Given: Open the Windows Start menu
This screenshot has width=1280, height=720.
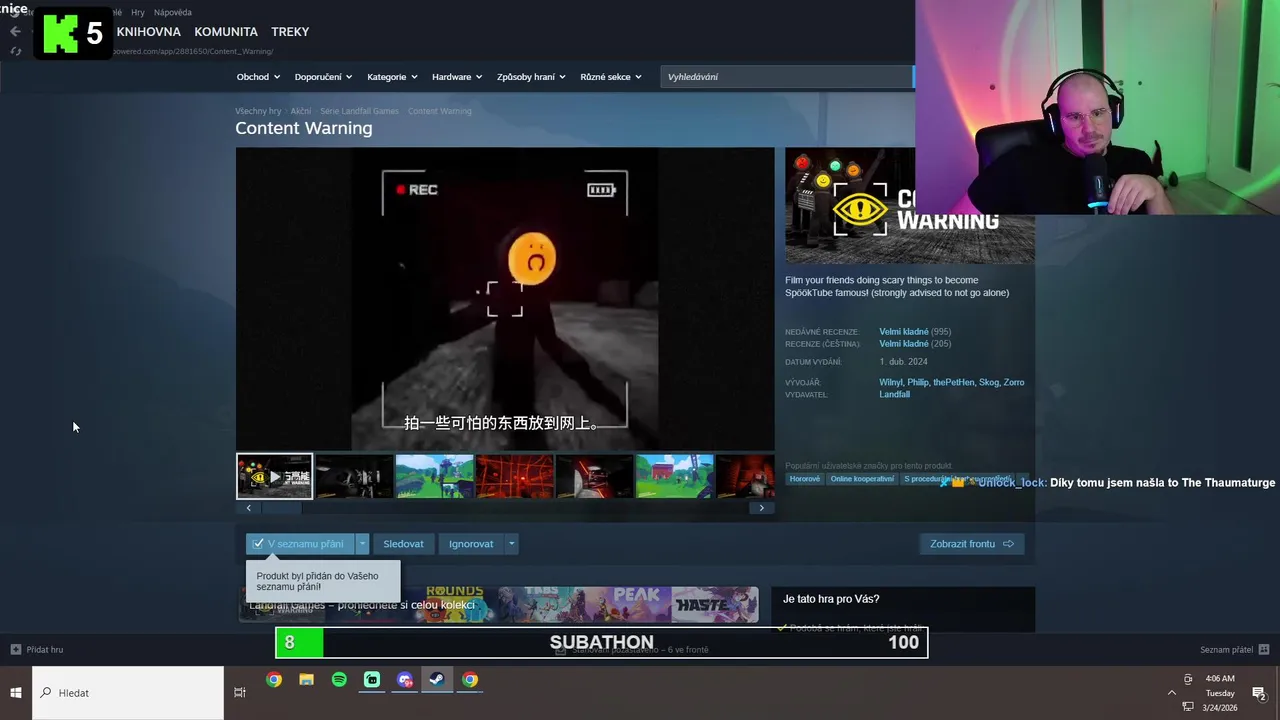Looking at the screenshot, I should click(16, 693).
